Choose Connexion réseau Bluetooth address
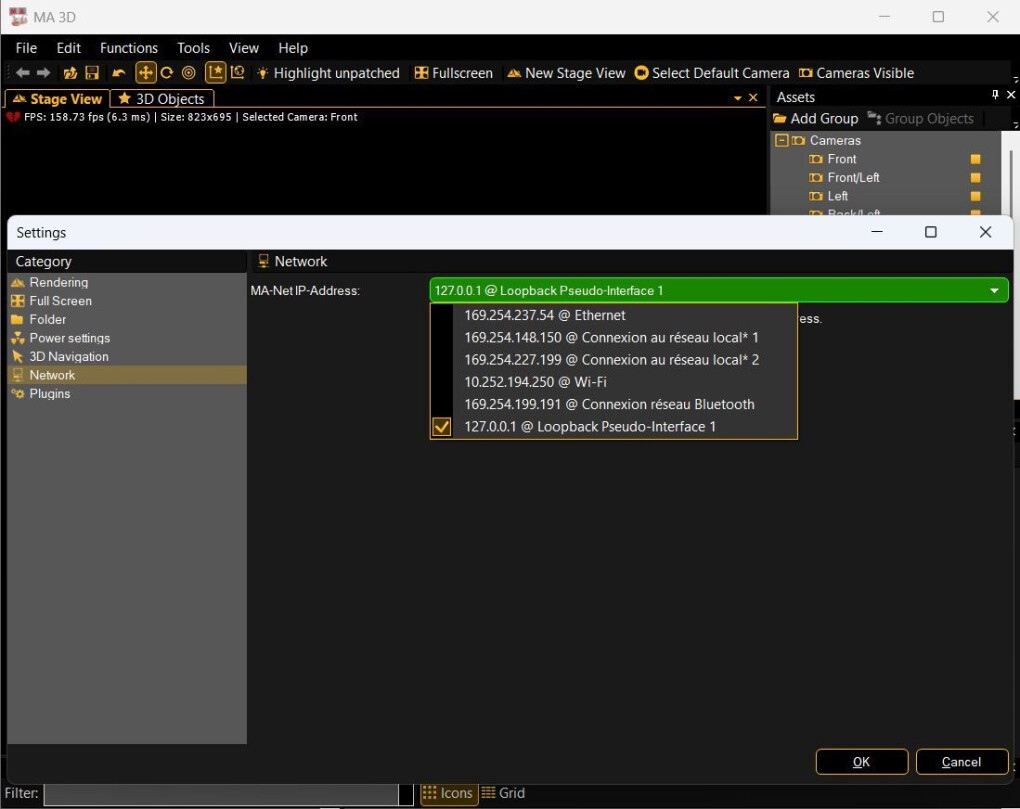 [x=613, y=404]
